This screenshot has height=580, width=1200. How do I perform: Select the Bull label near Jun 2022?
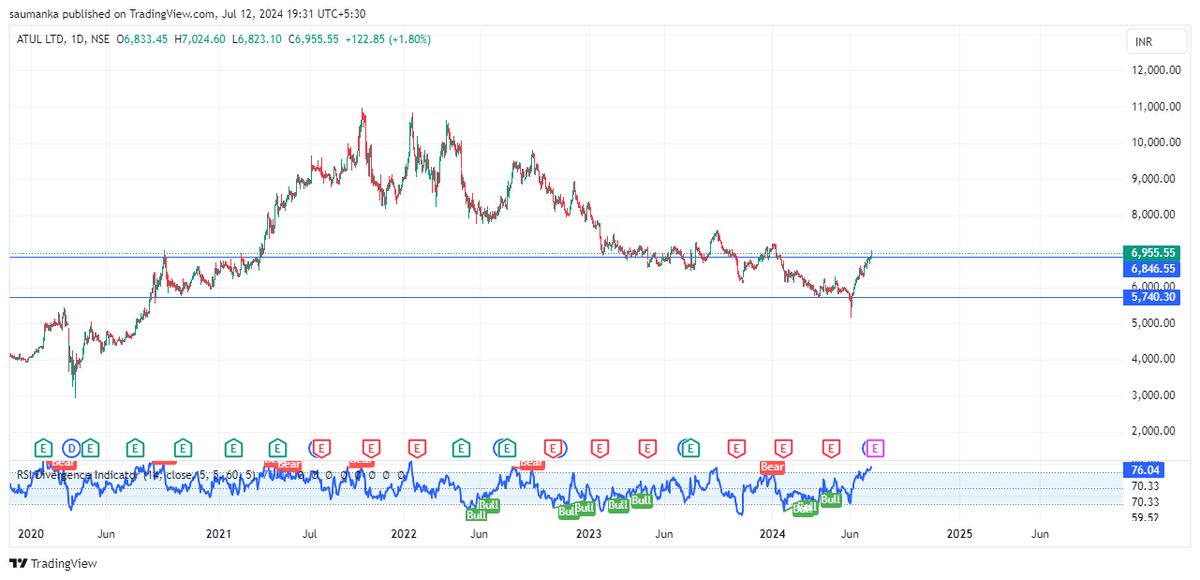coord(478,514)
